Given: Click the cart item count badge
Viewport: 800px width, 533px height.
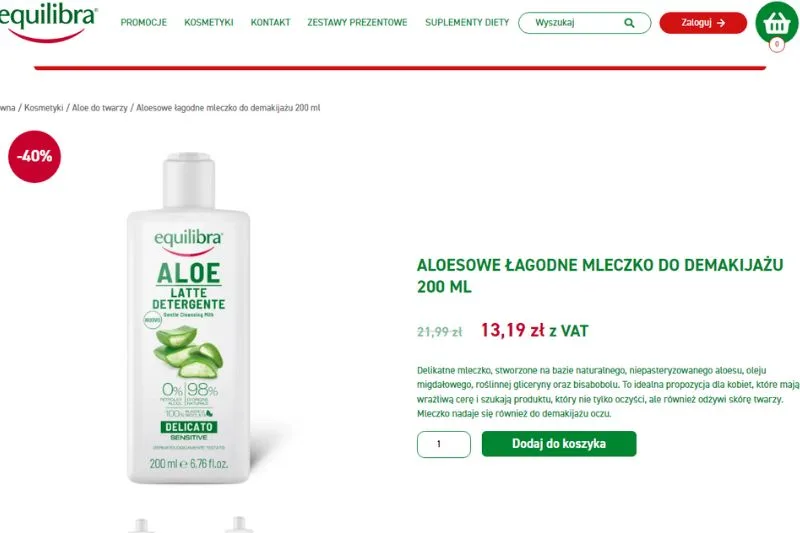Looking at the screenshot, I should [x=777, y=44].
